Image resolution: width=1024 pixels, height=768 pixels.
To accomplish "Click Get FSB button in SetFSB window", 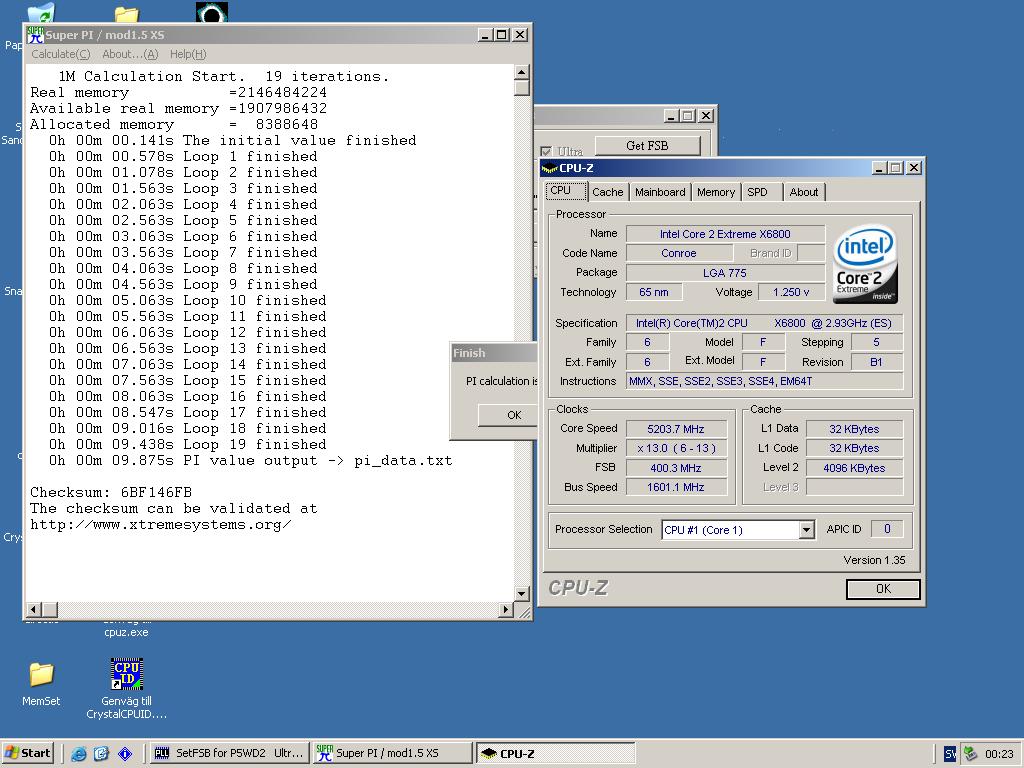I will pos(647,146).
